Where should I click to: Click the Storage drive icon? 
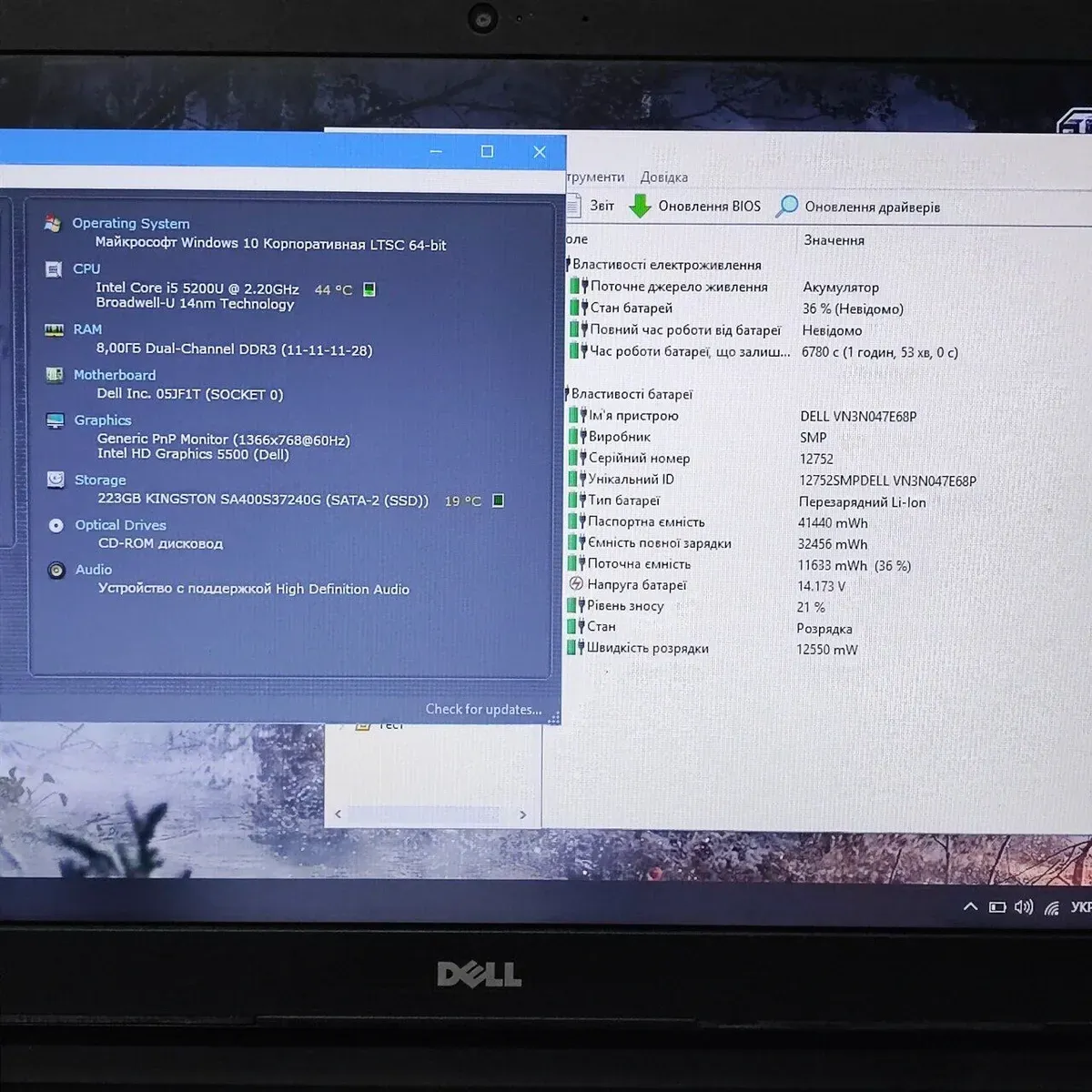tap(56, 480)
